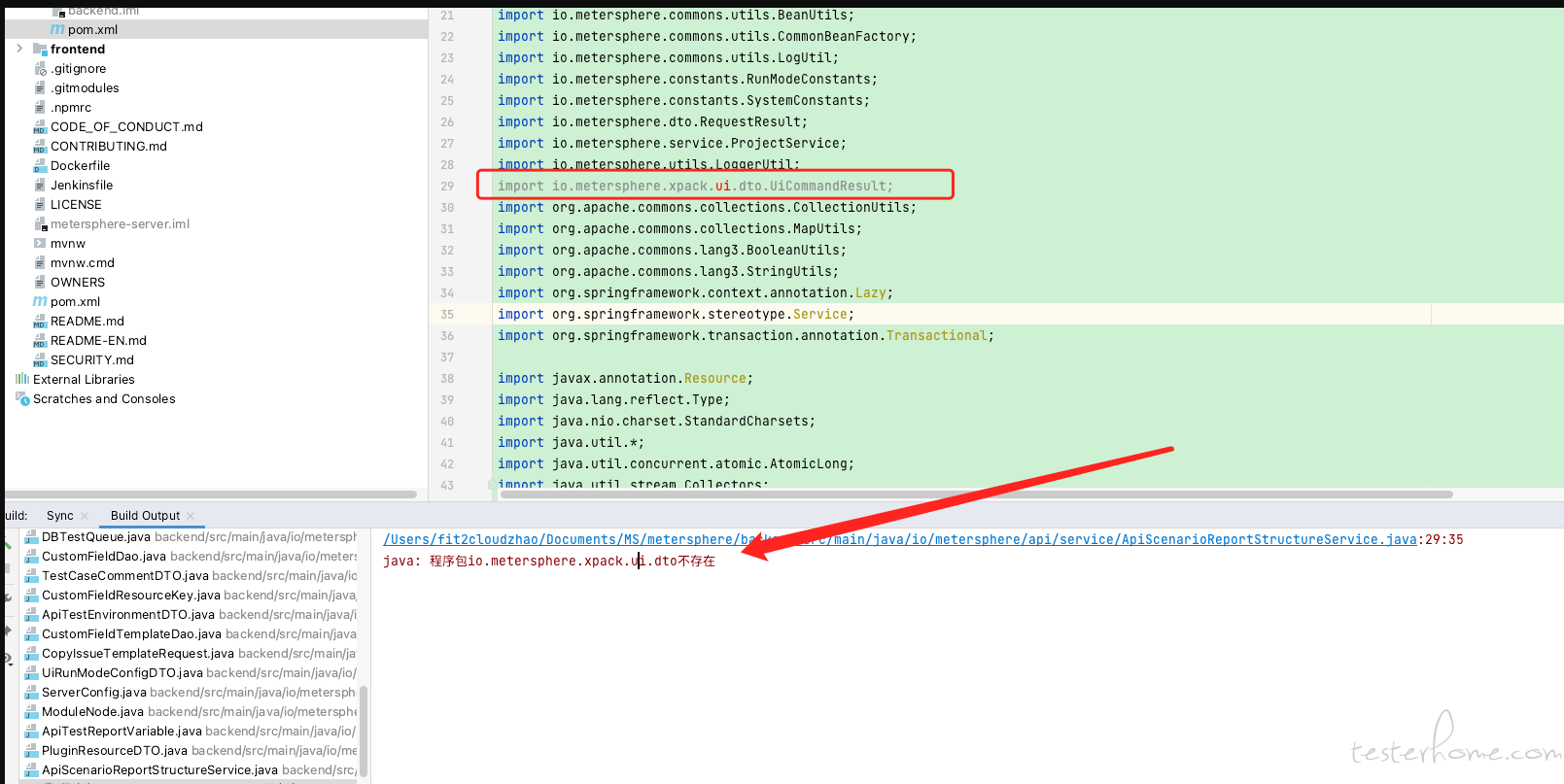This screenshot has width=1564, height=784.
Task: Click the 'io.metersphere.xpack.ui.dto' not-found error message
Action: click(x=549, y=561)
